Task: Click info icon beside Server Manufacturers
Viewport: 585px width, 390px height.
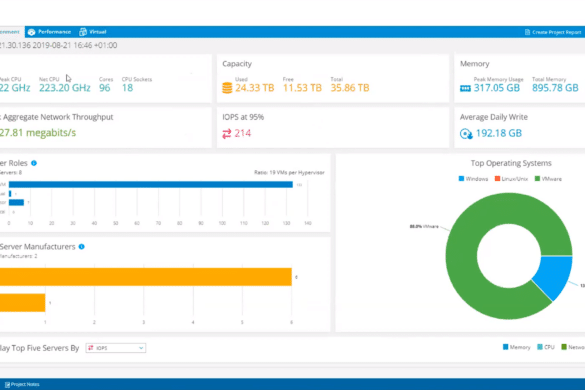Action: pyautogui.click(x=82, y=247)
